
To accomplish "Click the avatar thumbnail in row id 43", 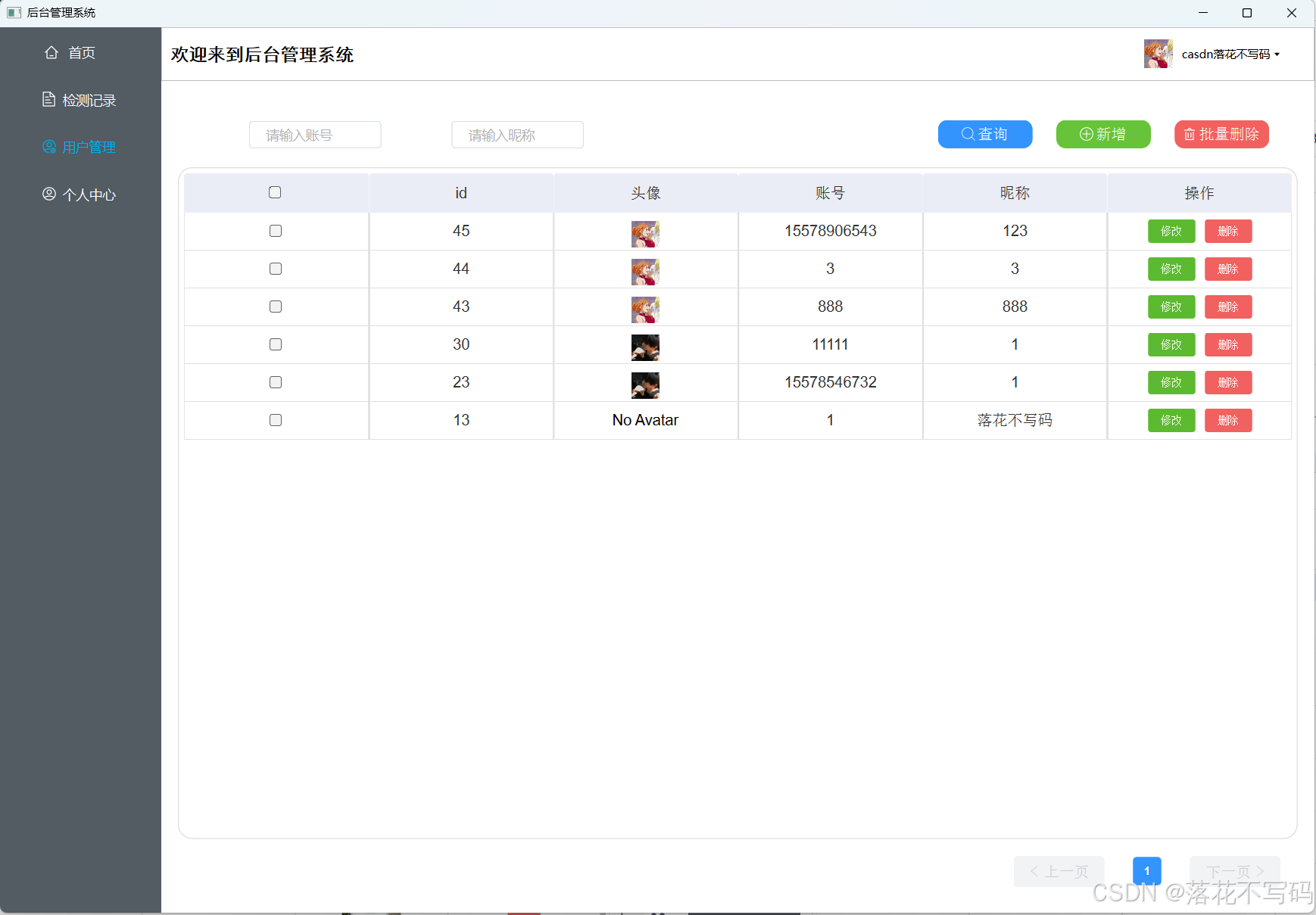I will point(645,310).
